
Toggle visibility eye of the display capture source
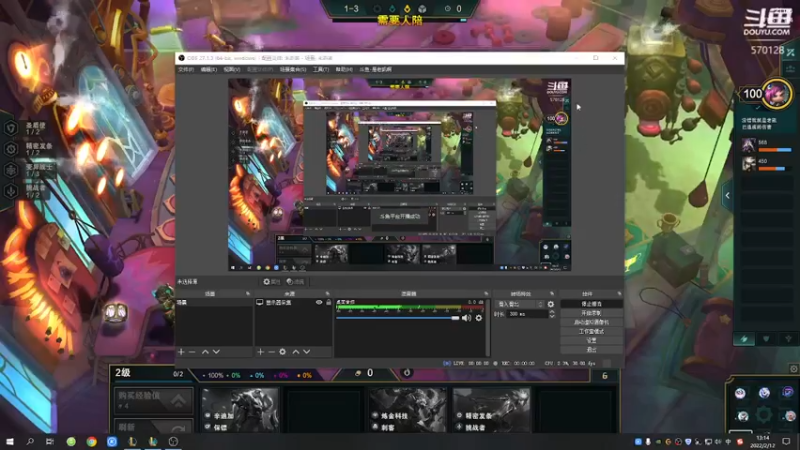click(319, 303)
